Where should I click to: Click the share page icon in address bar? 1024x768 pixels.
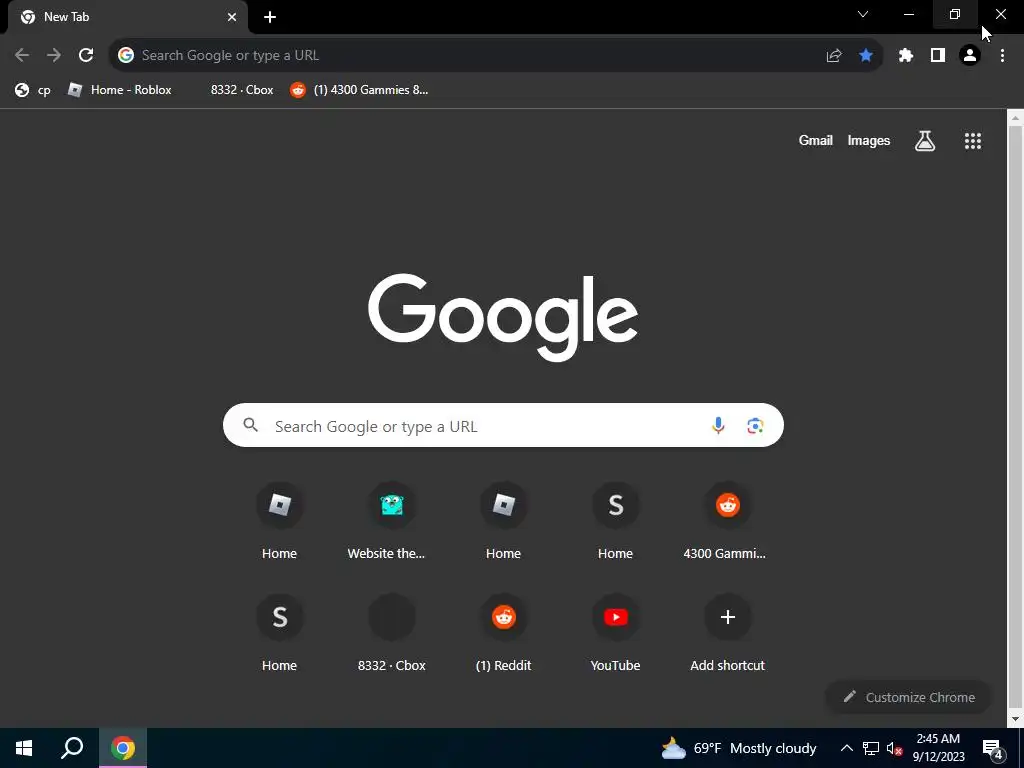tap(834, 56)
